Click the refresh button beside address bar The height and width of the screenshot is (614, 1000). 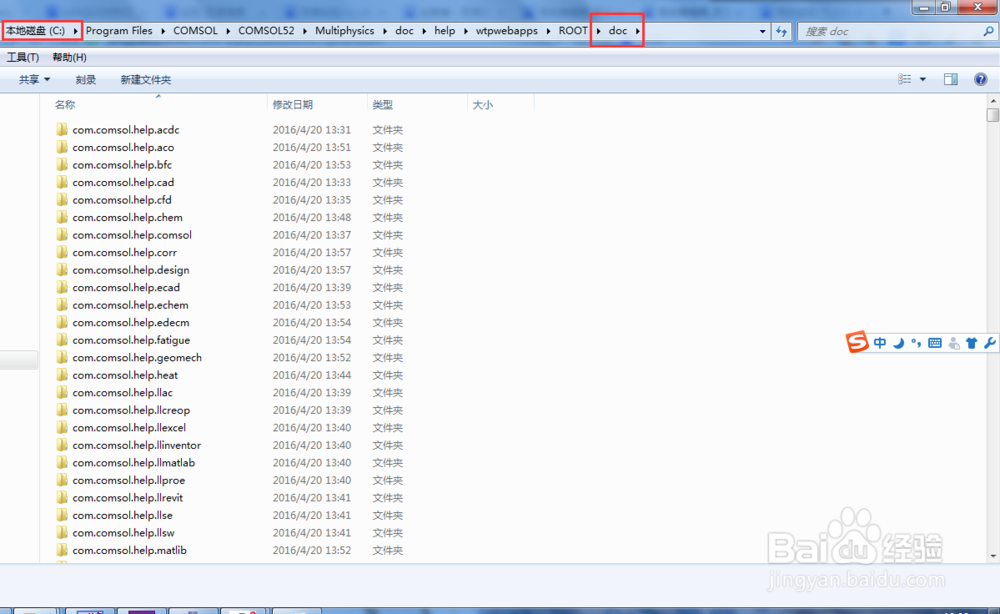click(781, 31)
